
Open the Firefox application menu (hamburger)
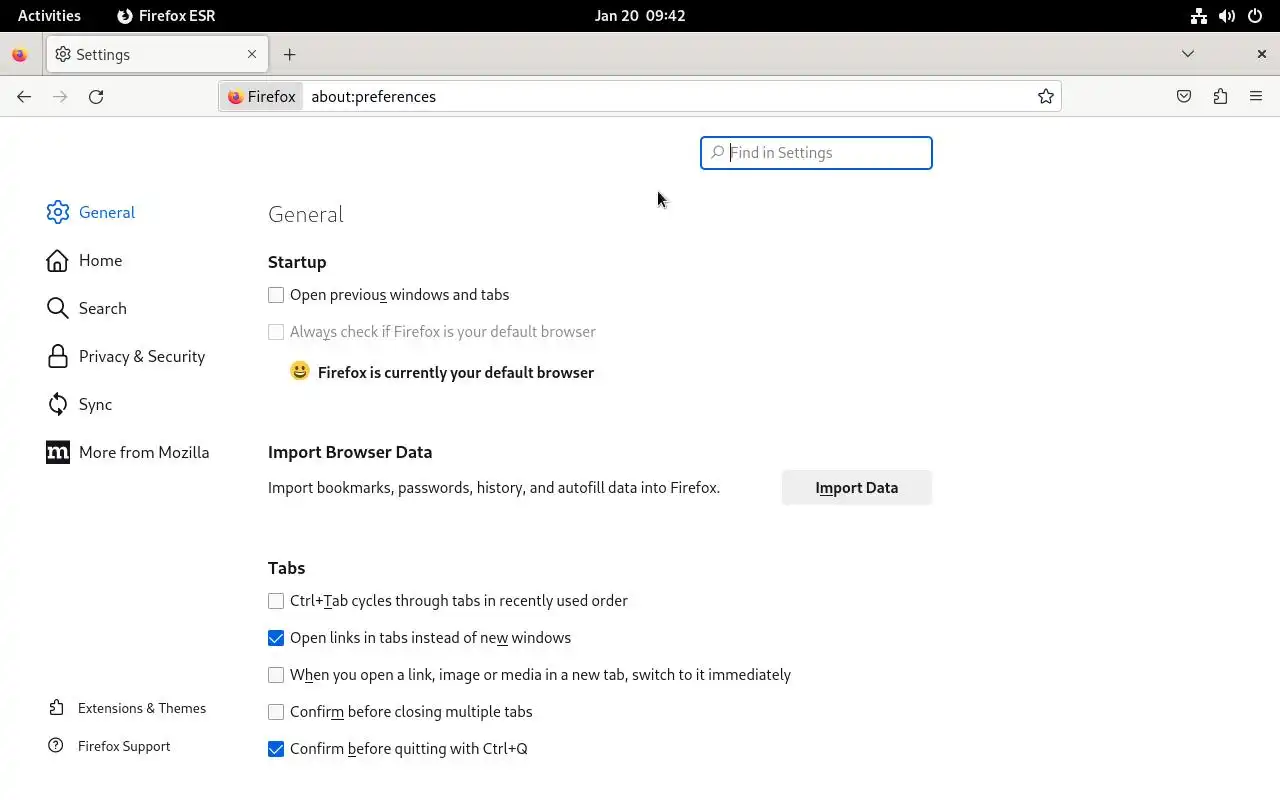[1256, 97]
